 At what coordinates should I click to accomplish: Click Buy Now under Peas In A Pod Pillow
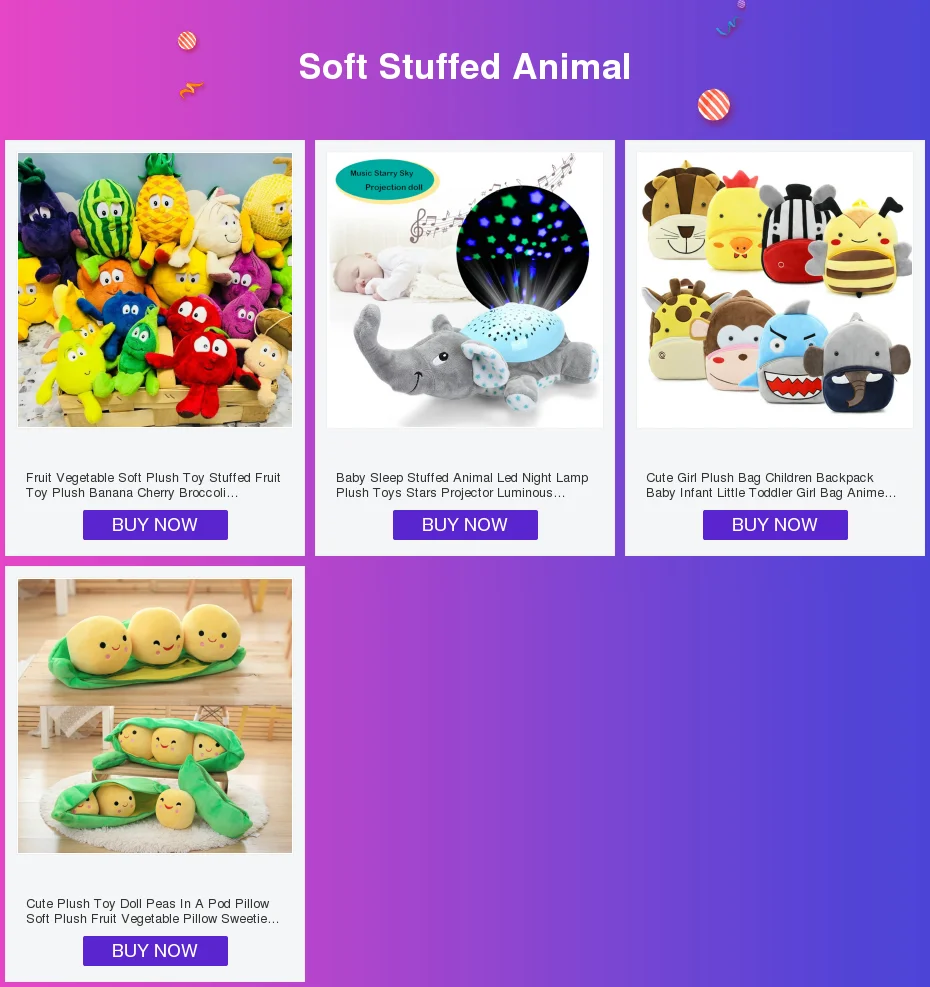pos(155,950)
